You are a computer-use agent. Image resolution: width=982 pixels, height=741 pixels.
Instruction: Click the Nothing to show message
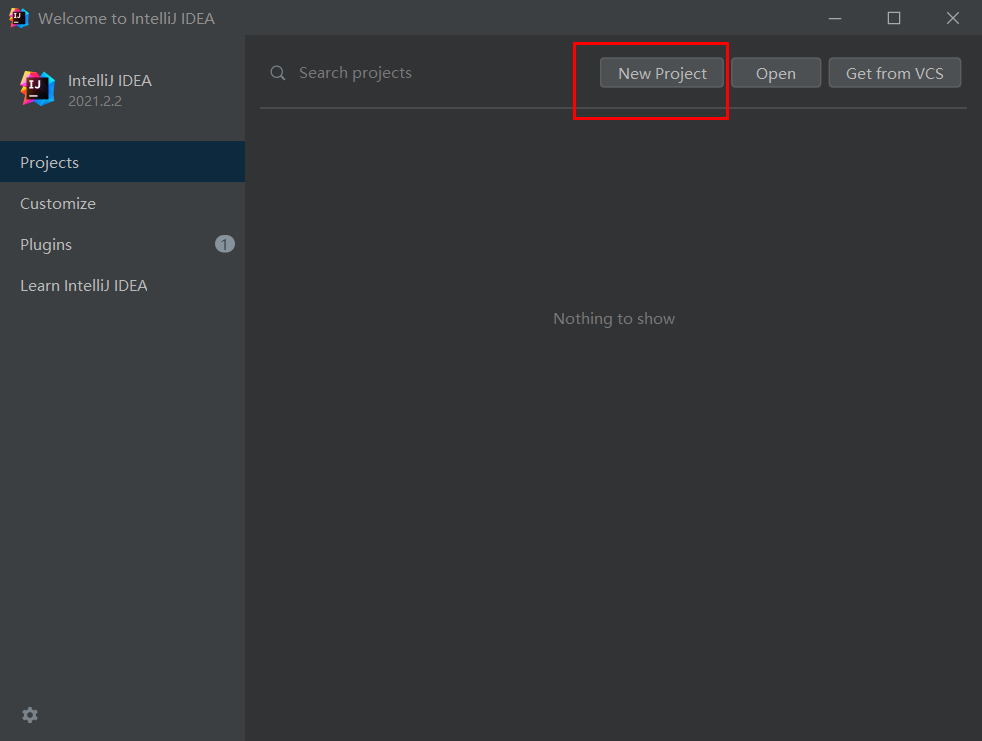click(614, 318)
